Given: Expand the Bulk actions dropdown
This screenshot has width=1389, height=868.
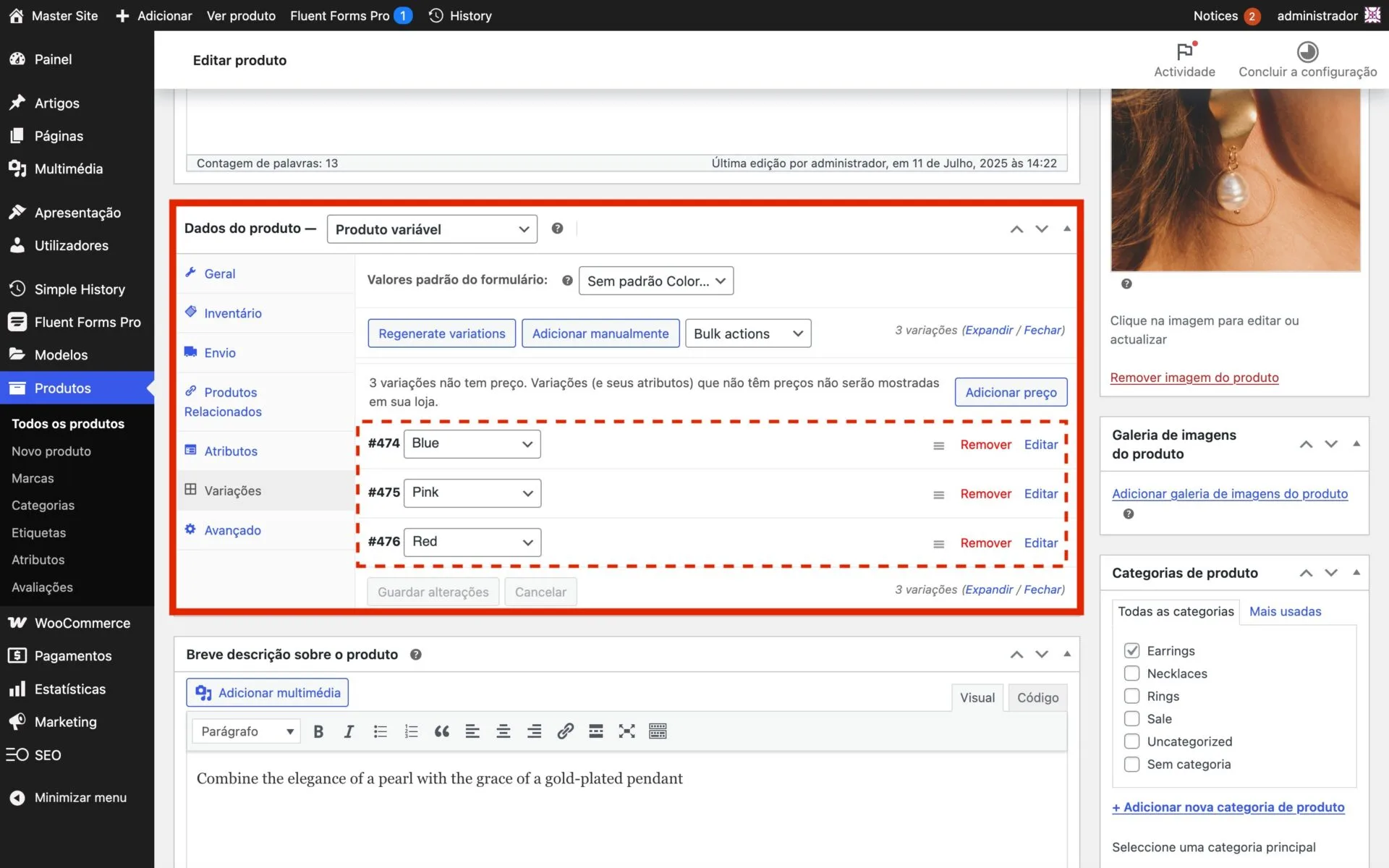Looking at the screenshot, I should click(x=747, y=333).
